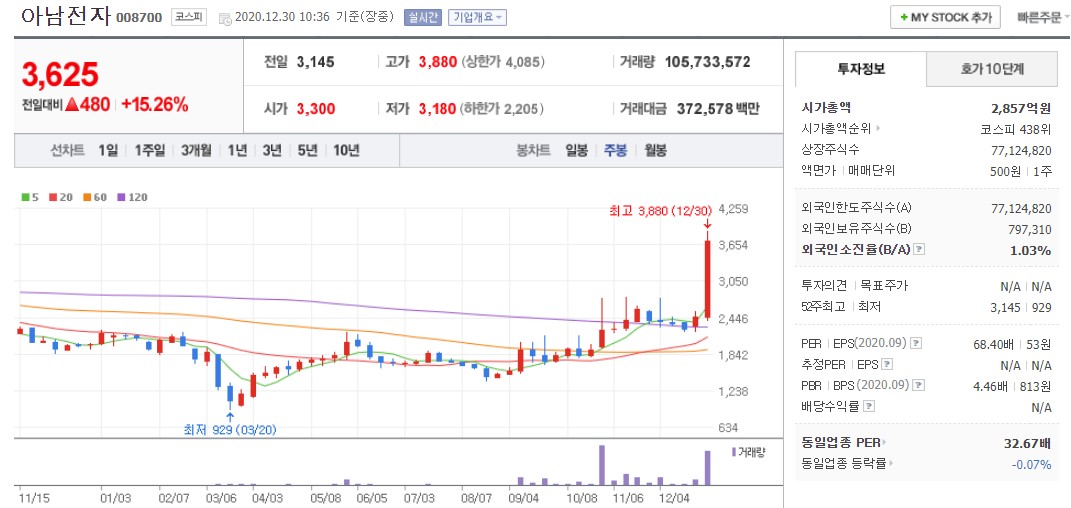Click the 시가총액 value 2,857억원
Screen dimensions: 1071x508
pos(1021,108)
